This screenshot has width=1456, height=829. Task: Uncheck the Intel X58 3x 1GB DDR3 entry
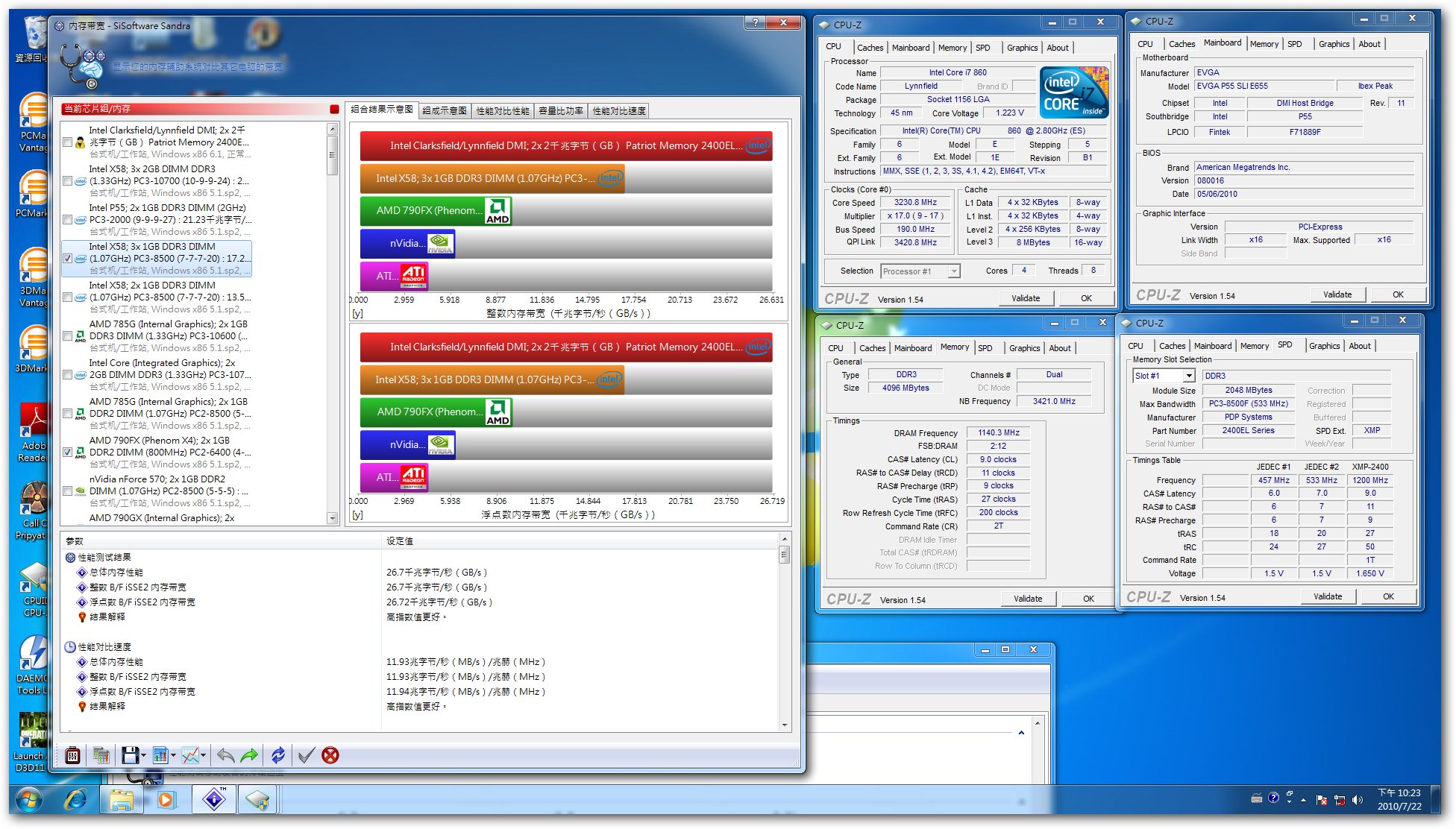pos(68,259)
